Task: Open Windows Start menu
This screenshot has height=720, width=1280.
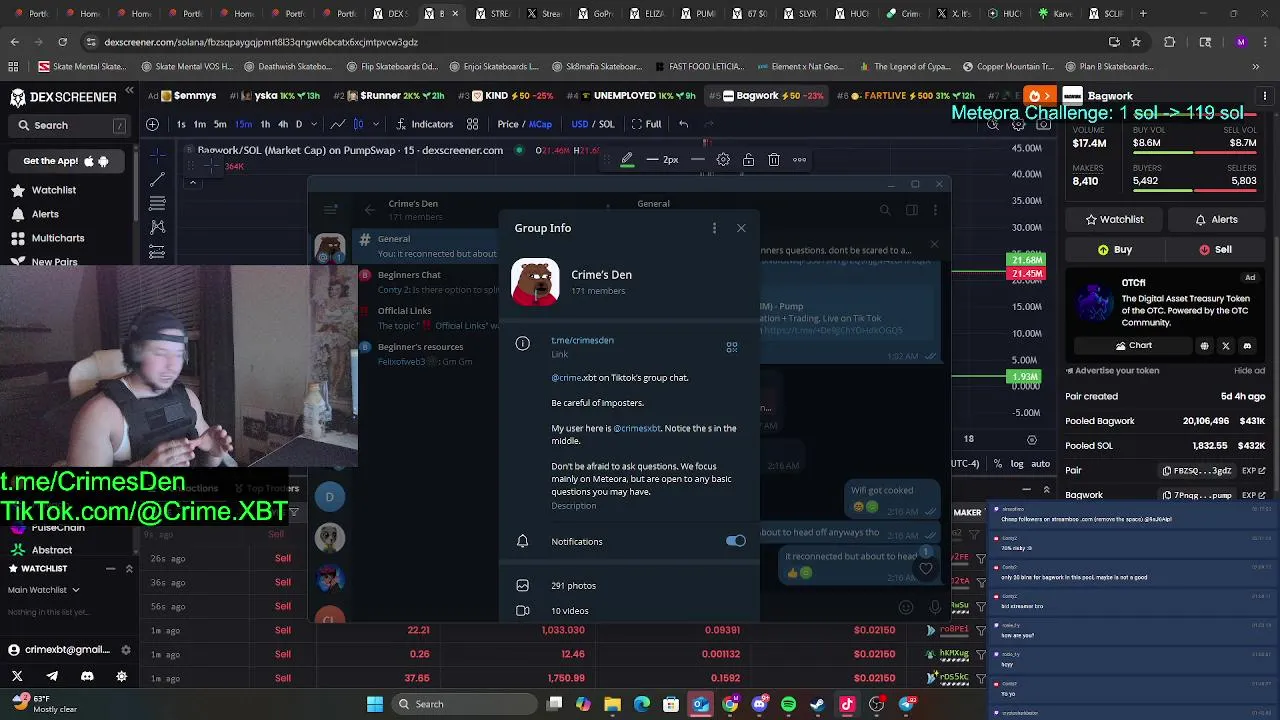Action: (x=375, y=704)
